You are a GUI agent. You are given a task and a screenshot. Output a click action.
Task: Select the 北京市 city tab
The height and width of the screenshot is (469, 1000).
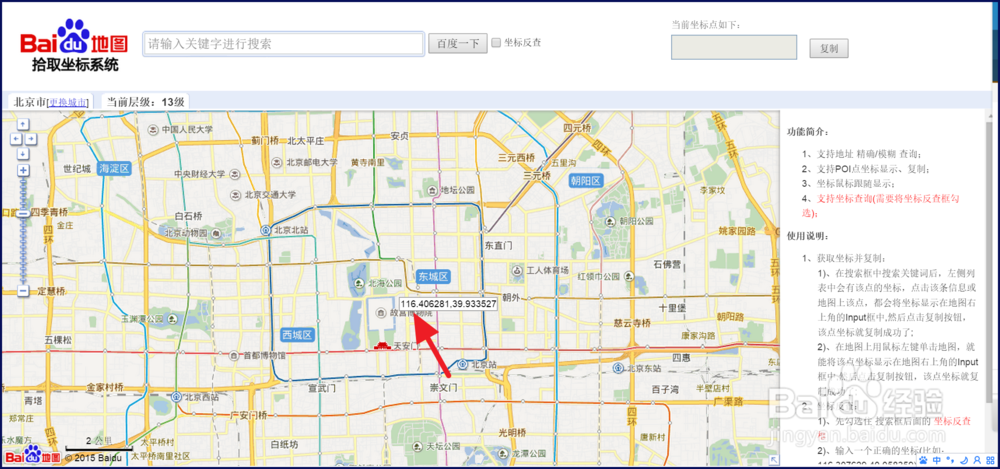tap(50, 101)
